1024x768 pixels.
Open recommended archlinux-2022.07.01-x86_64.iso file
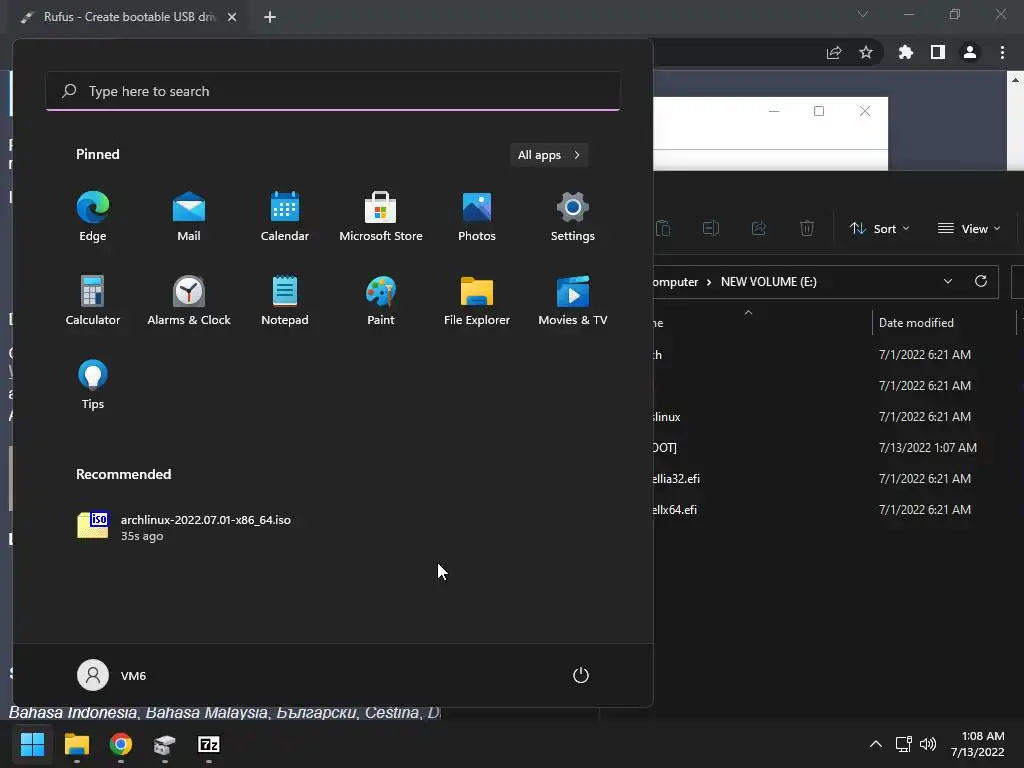(184, 527)
